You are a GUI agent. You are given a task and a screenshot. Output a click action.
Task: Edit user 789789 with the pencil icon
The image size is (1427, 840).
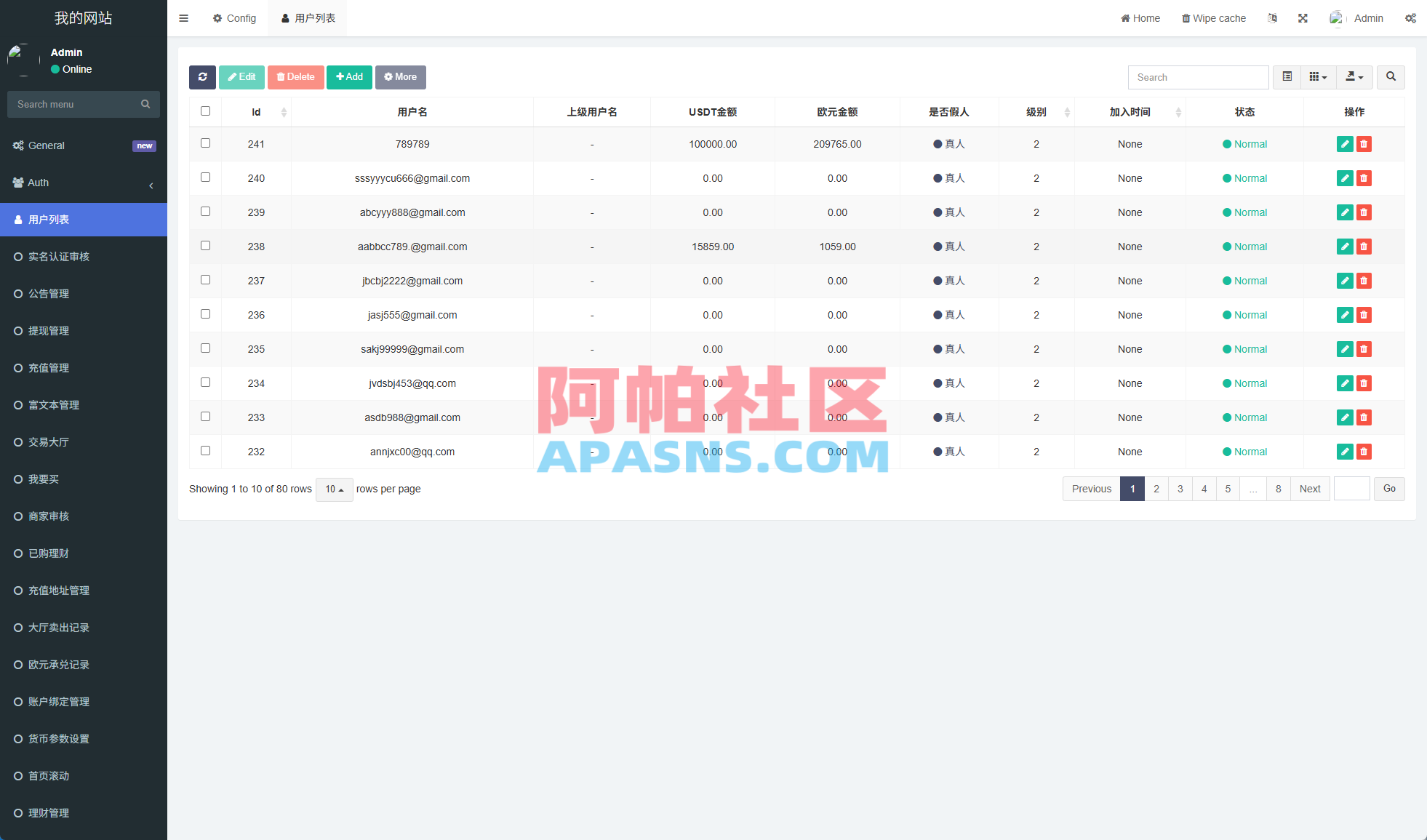click(x=1344, y=144)
